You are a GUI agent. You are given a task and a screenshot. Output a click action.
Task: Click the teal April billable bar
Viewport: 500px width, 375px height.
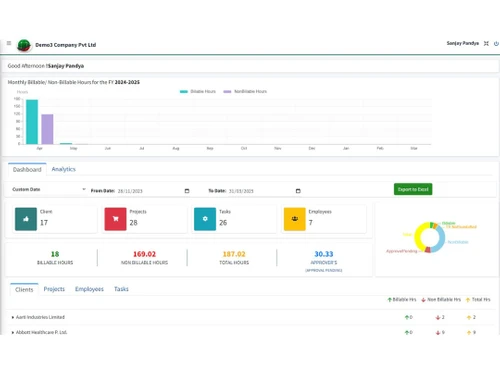(32, 122)
